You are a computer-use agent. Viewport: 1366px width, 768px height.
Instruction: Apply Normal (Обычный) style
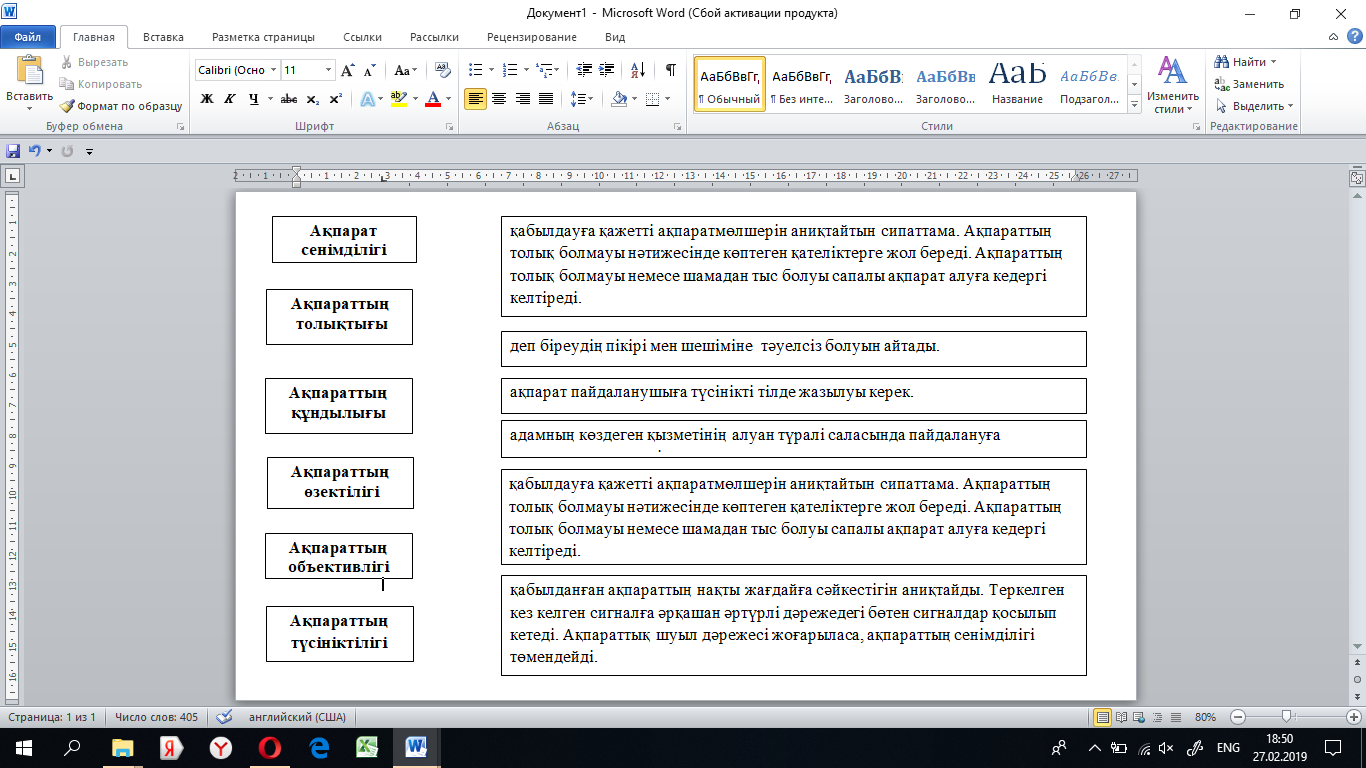[730, 83]
